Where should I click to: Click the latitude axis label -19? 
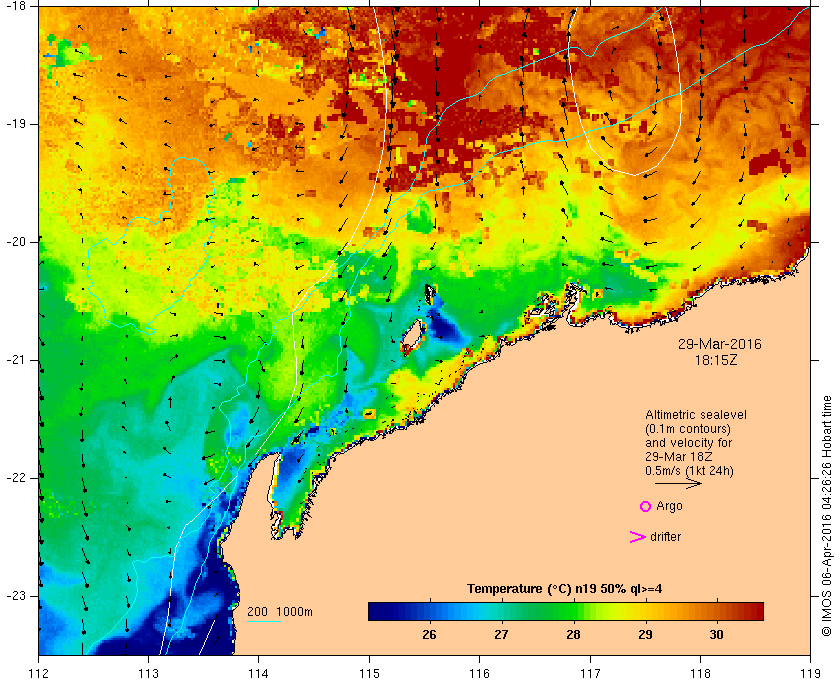click(16, 124)
